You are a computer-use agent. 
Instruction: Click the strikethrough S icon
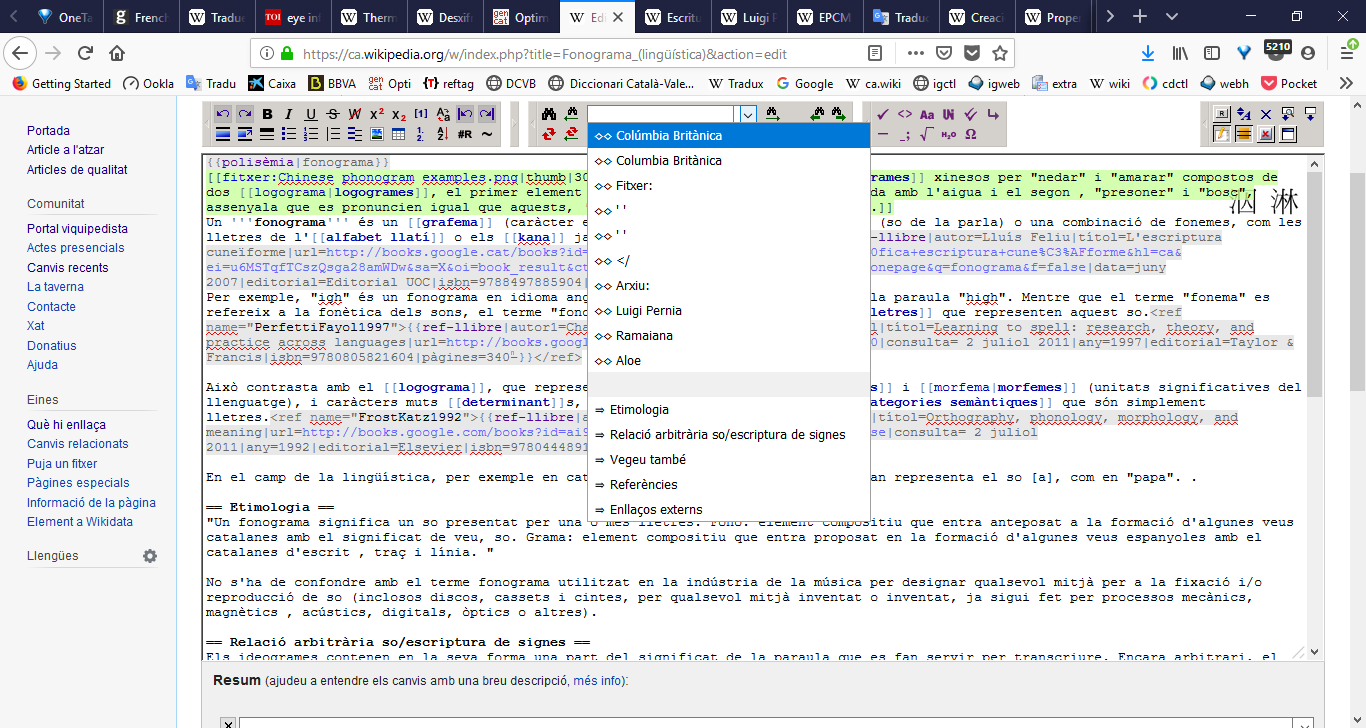[333, 114]
